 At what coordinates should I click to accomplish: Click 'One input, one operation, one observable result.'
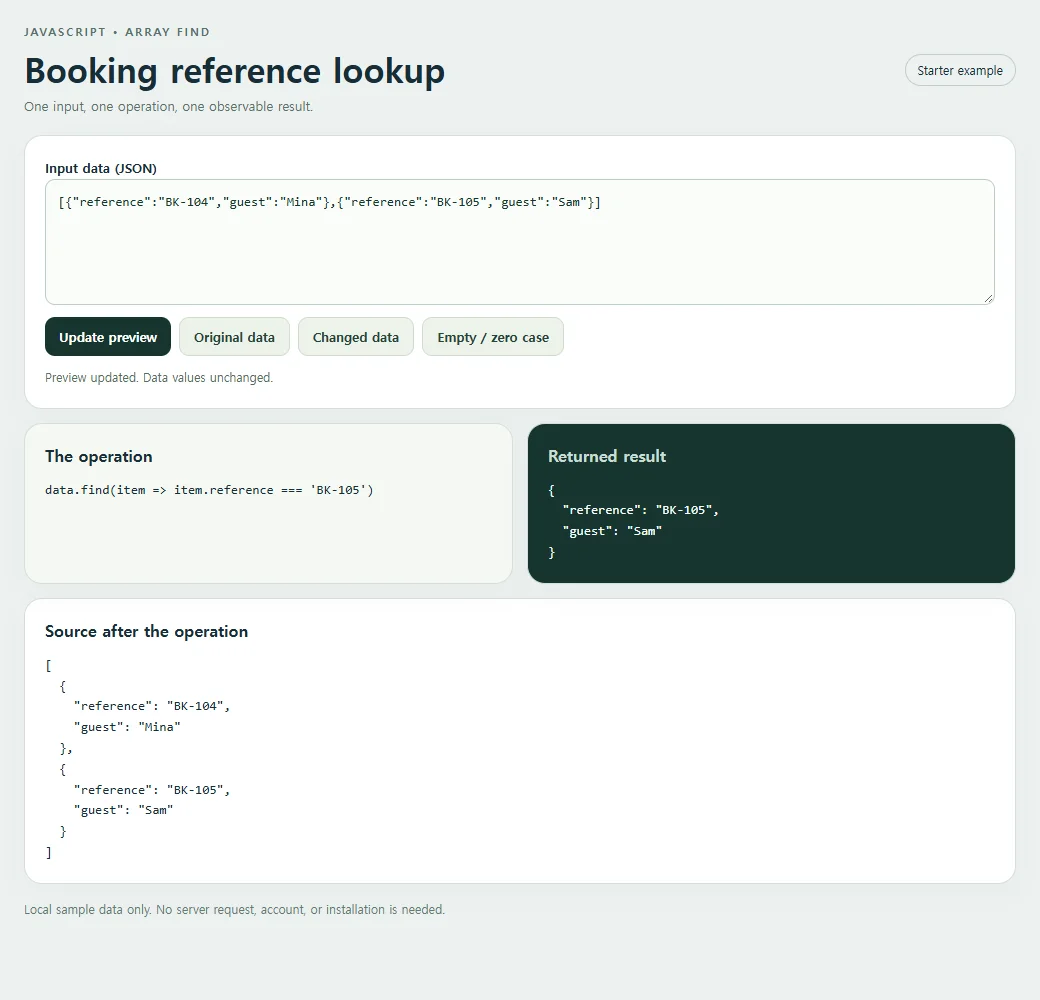click(x=168, y=107)
